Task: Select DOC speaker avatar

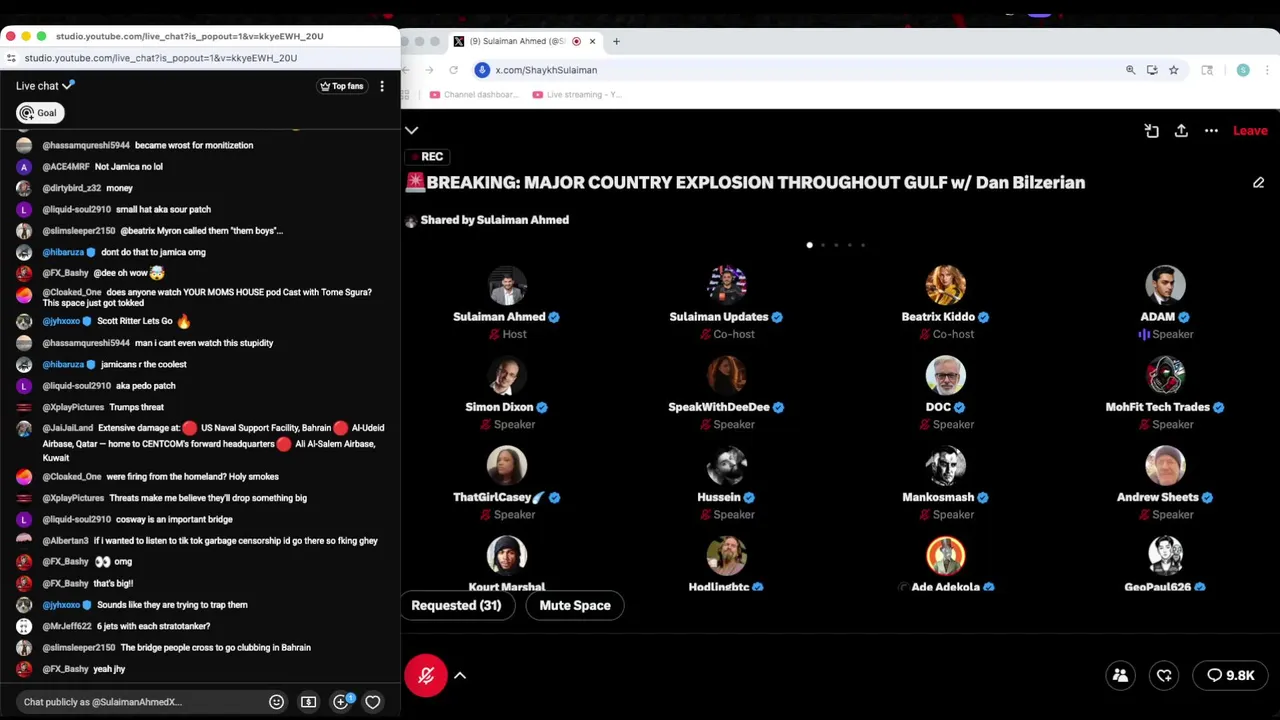Action: tap(945, 375)
